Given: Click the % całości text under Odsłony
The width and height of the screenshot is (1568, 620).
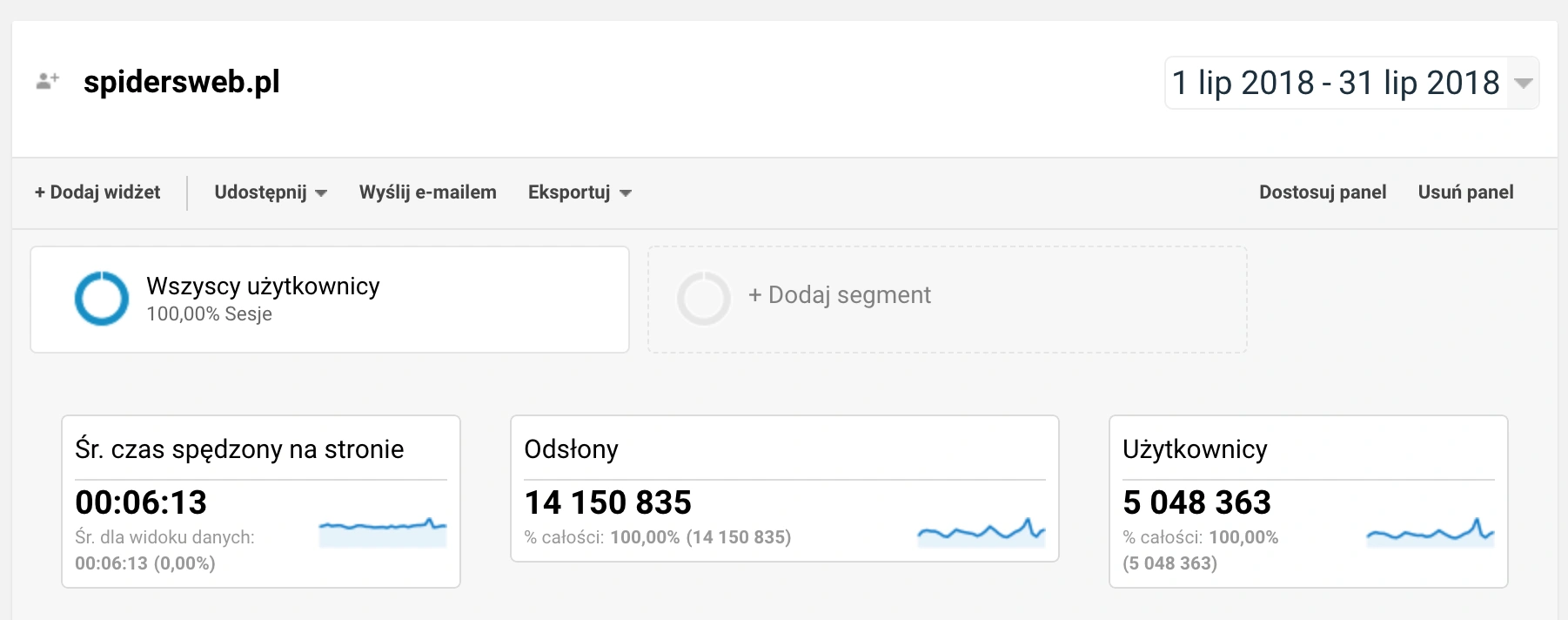Looking at the screenshot, I should (657, 537).
